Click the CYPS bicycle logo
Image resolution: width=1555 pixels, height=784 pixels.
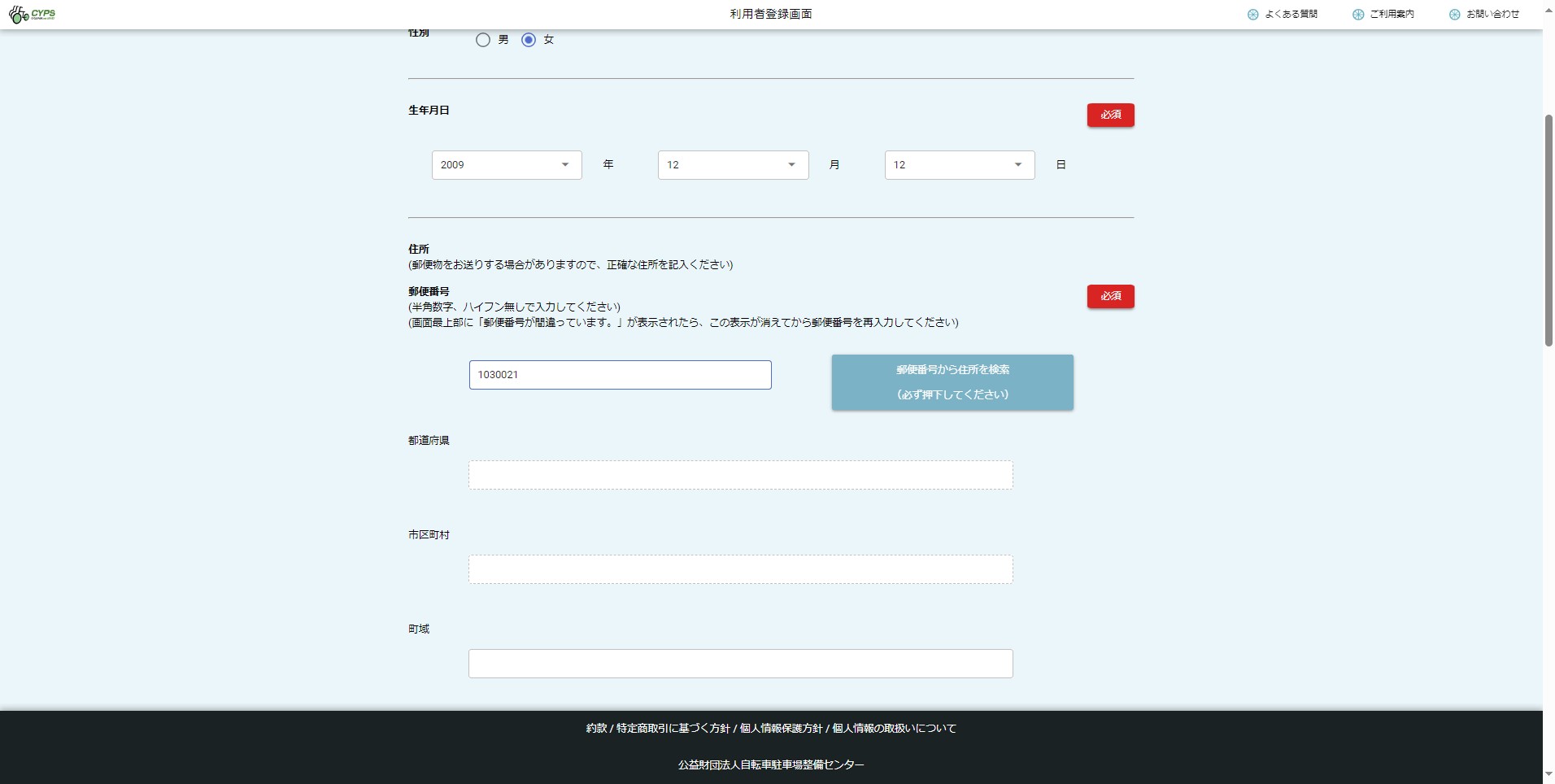[x=32, y=14]
